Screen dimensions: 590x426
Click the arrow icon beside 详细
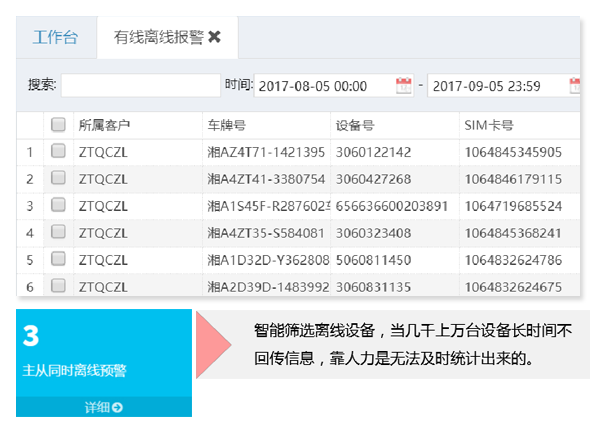coord(117,407)
